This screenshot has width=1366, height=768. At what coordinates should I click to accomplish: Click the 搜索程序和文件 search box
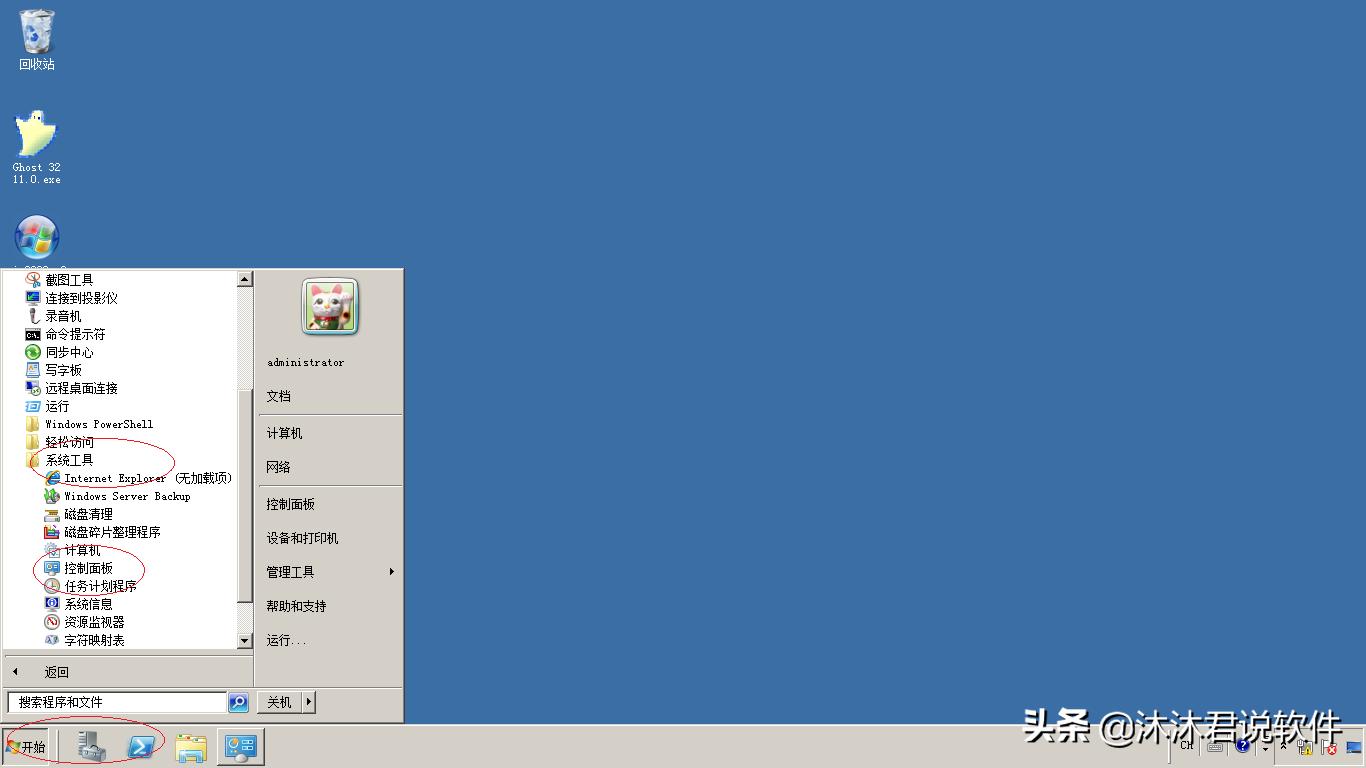(x=115, y=701)
